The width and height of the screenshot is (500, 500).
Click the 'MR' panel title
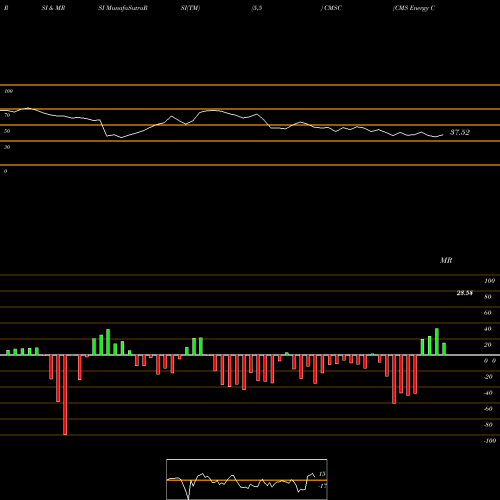click(x=446, y=260)
